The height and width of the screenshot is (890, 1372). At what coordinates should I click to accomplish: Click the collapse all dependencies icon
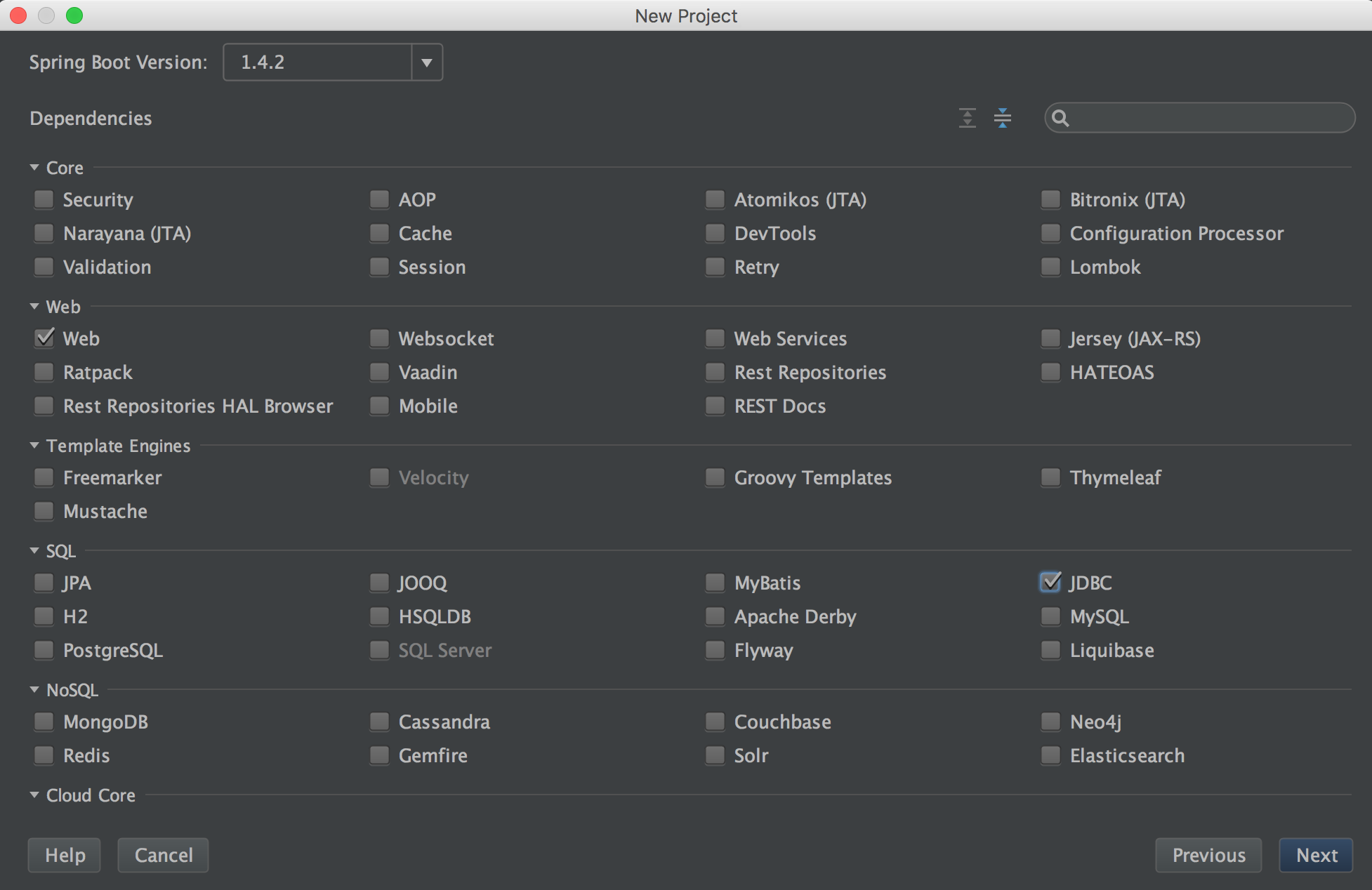pyautogui.click(x=1003, y=118)
